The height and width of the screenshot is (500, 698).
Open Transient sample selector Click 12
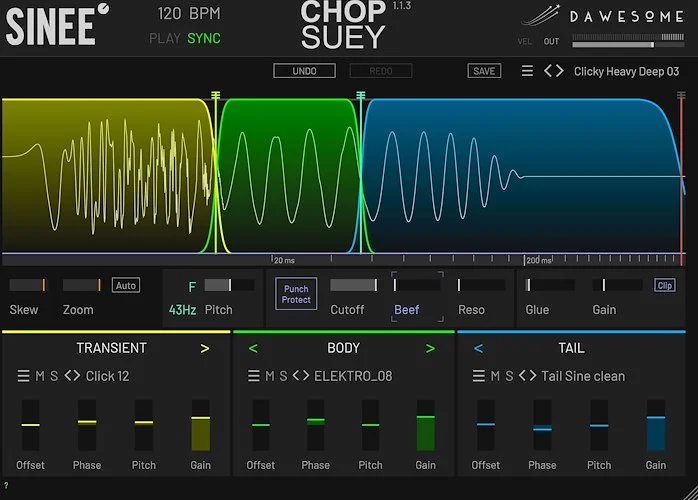point(107,376)
